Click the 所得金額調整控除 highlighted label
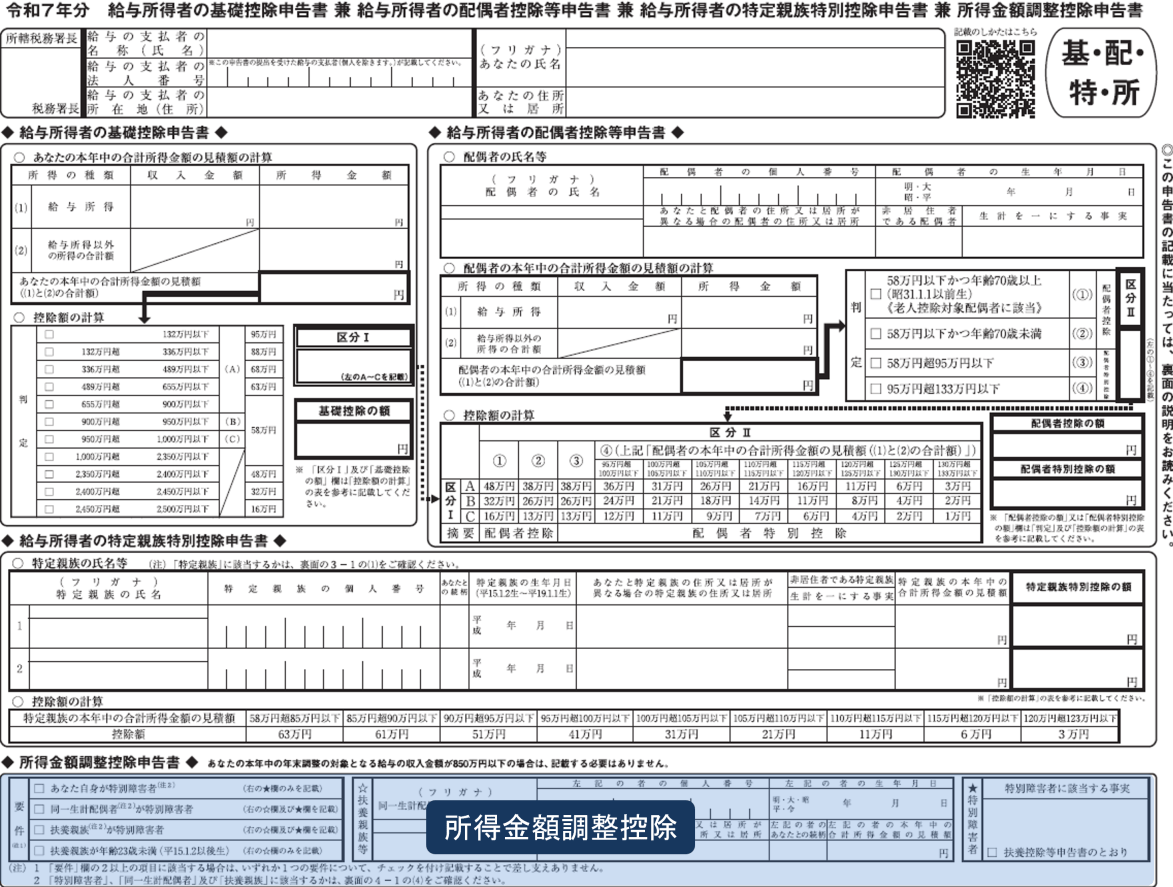The height and width of the screenshot is (887, 1173). pyautogui.click(x=560, y=828)
